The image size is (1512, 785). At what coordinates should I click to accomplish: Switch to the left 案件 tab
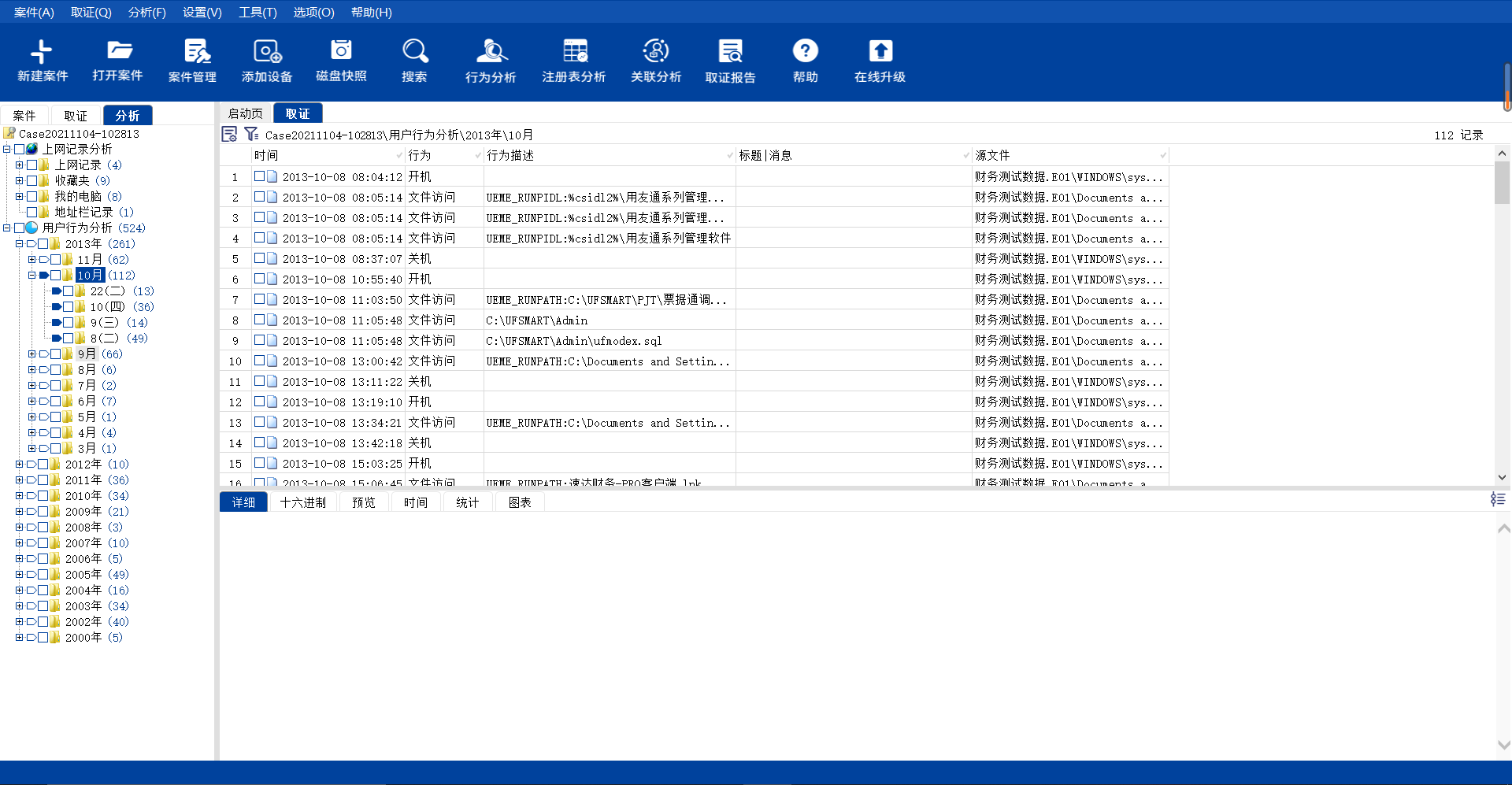point(24,116)
